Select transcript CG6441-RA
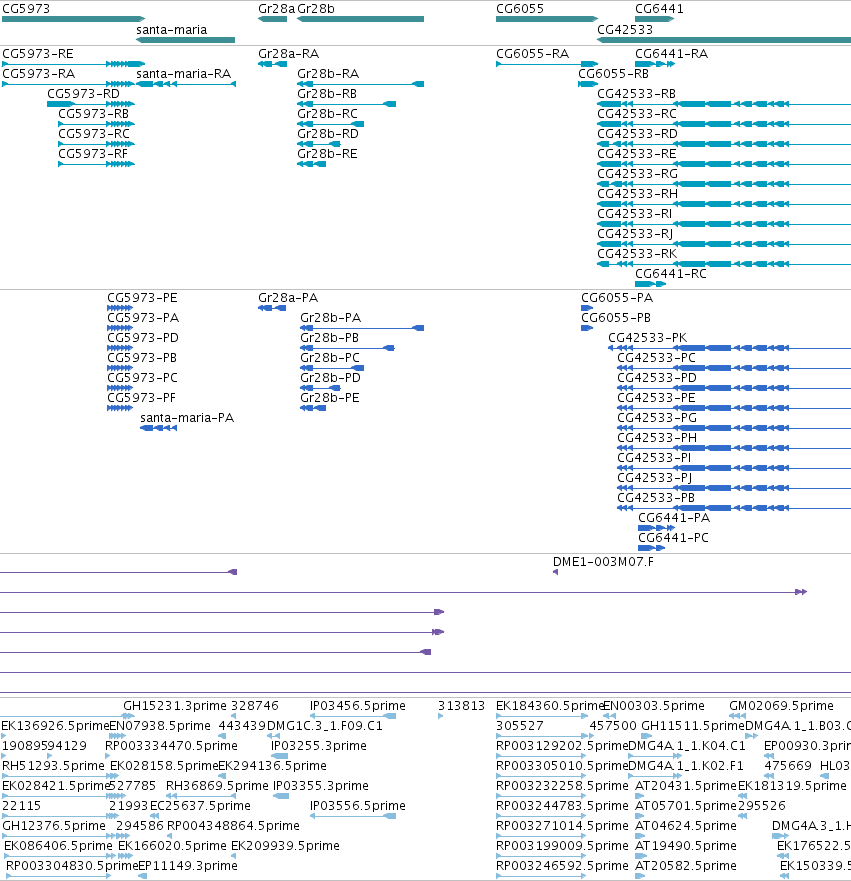 tap(655, 64)
